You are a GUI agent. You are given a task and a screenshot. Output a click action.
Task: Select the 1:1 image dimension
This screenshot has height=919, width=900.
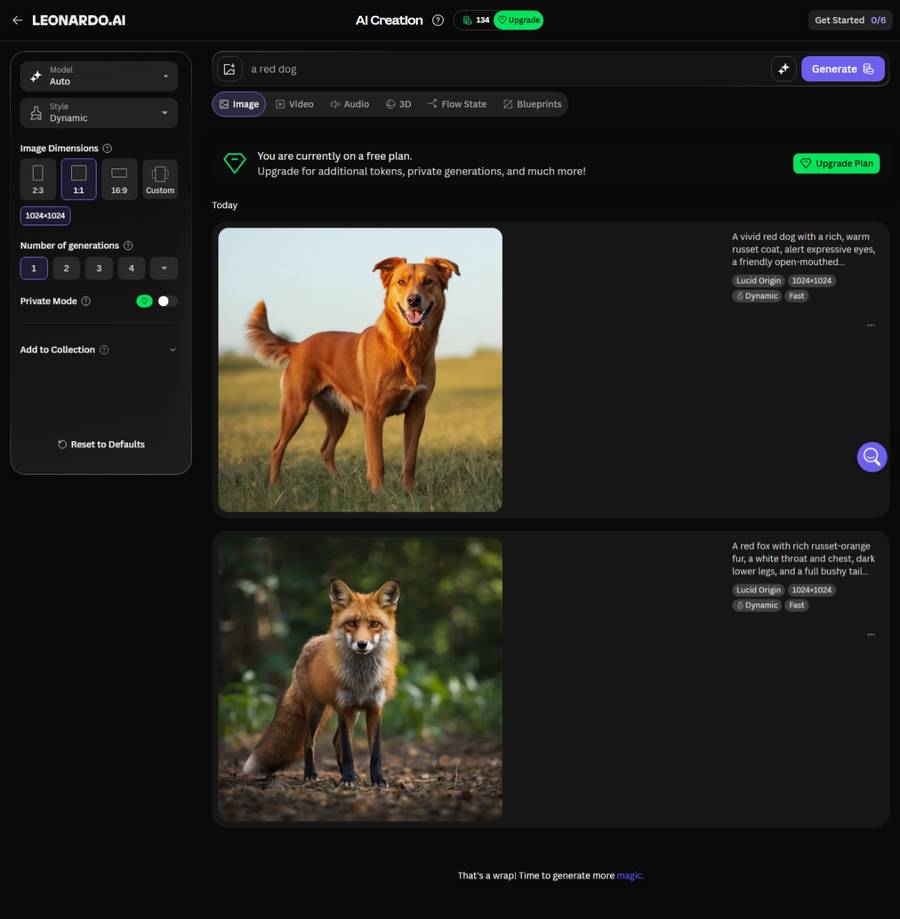pyautogui.click(x=79, y=179)
